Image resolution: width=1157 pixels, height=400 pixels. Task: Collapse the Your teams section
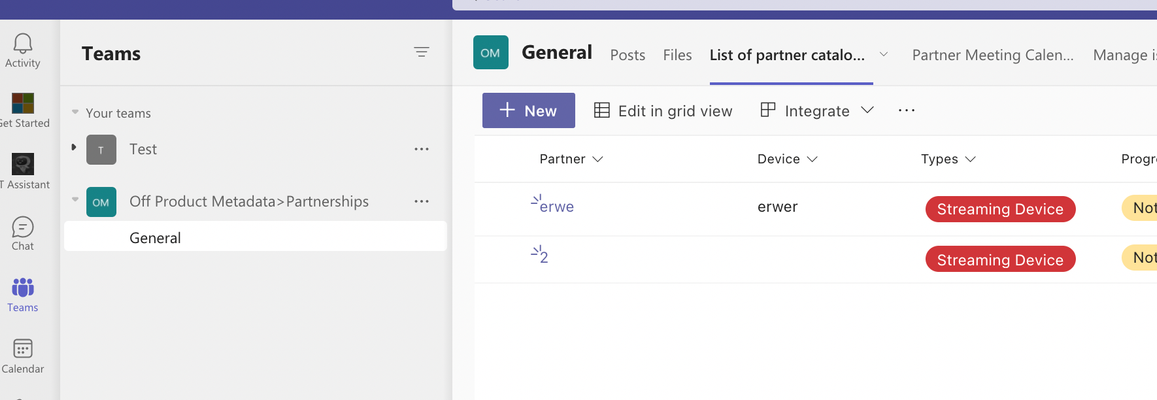click(x=75, y=113)
